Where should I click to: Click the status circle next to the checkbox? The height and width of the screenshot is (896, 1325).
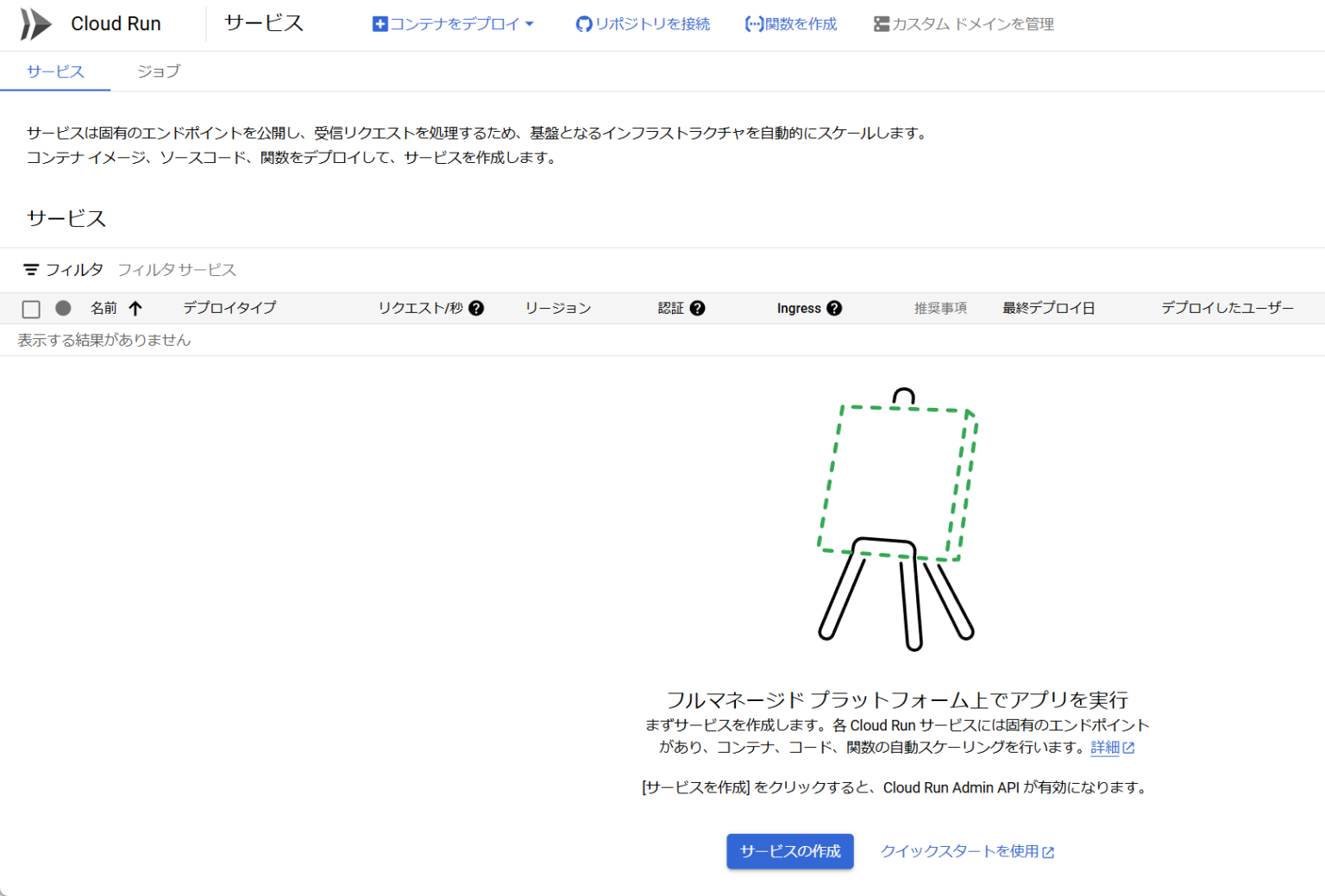63,308
